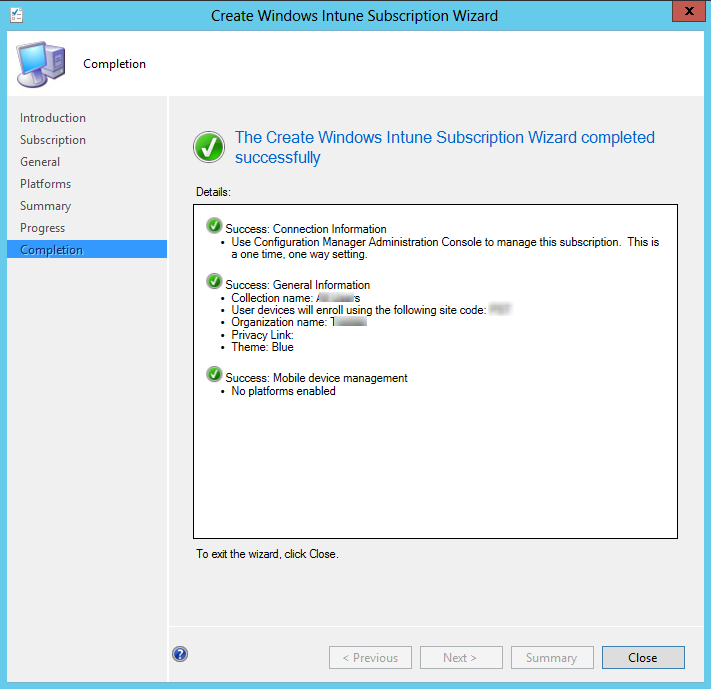This screenshot has height=689, width=711.
Task: Click the 'Privacy Link:' line
Action: coord(263,335)
